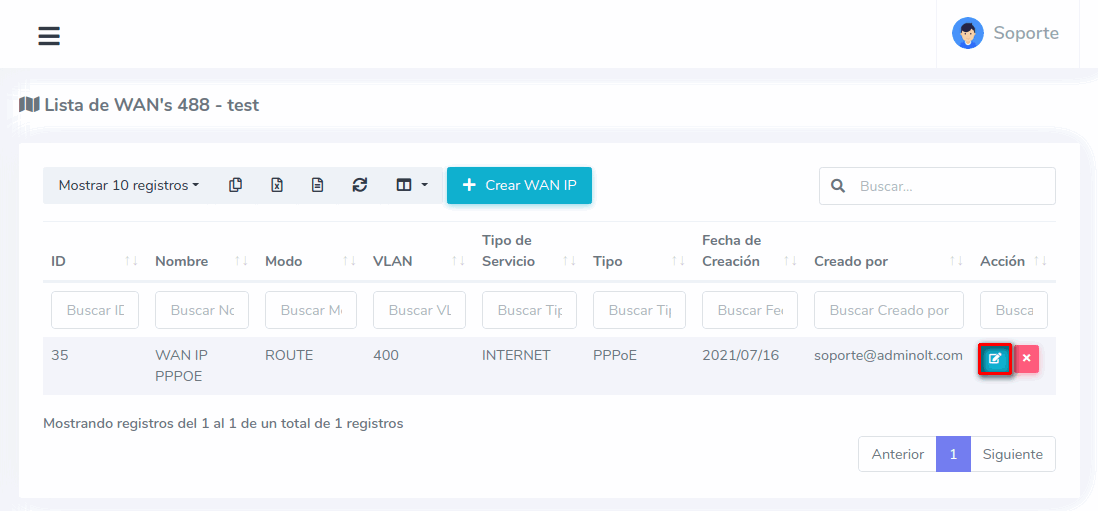This screenshot has height=511, width=1098.
Task: Delete the WAN IP PPPOE record
Action: [x=1027, y=359]
